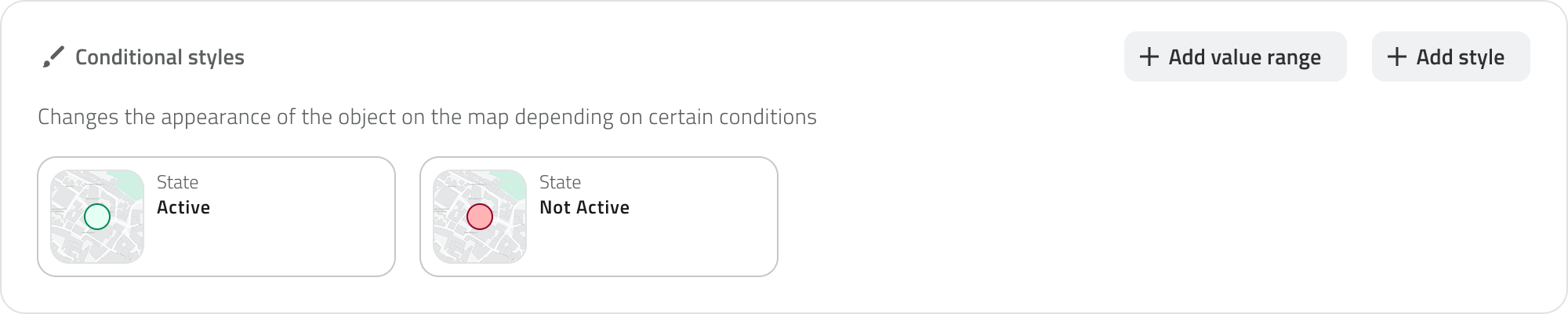Screen dimensions: 1568x314
Task: Click green park area in Active thumbnail
Action: point(129,185)
